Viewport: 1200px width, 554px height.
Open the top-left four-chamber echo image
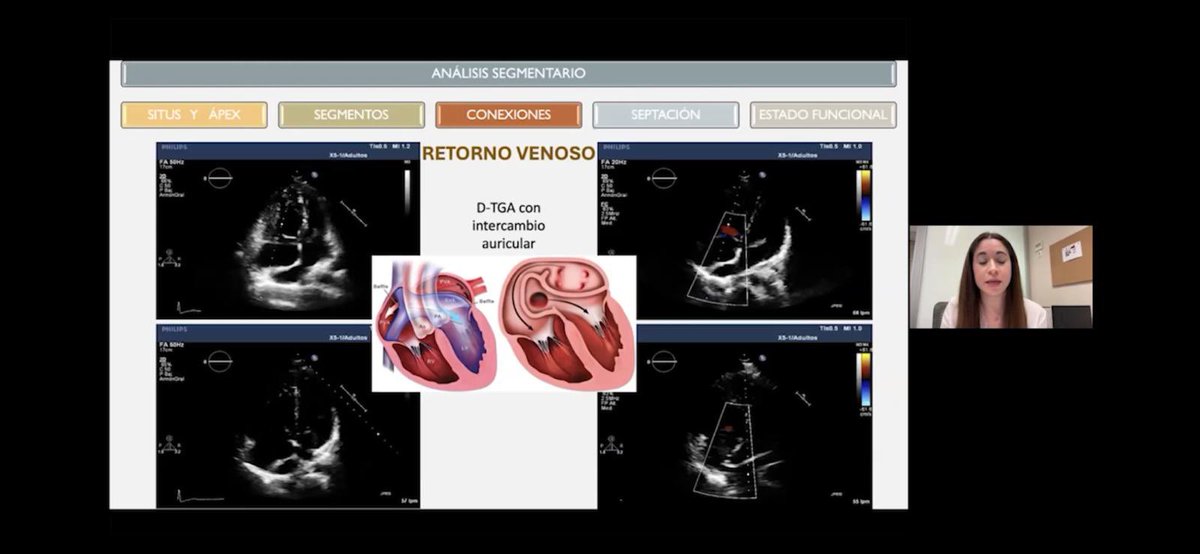288,231
